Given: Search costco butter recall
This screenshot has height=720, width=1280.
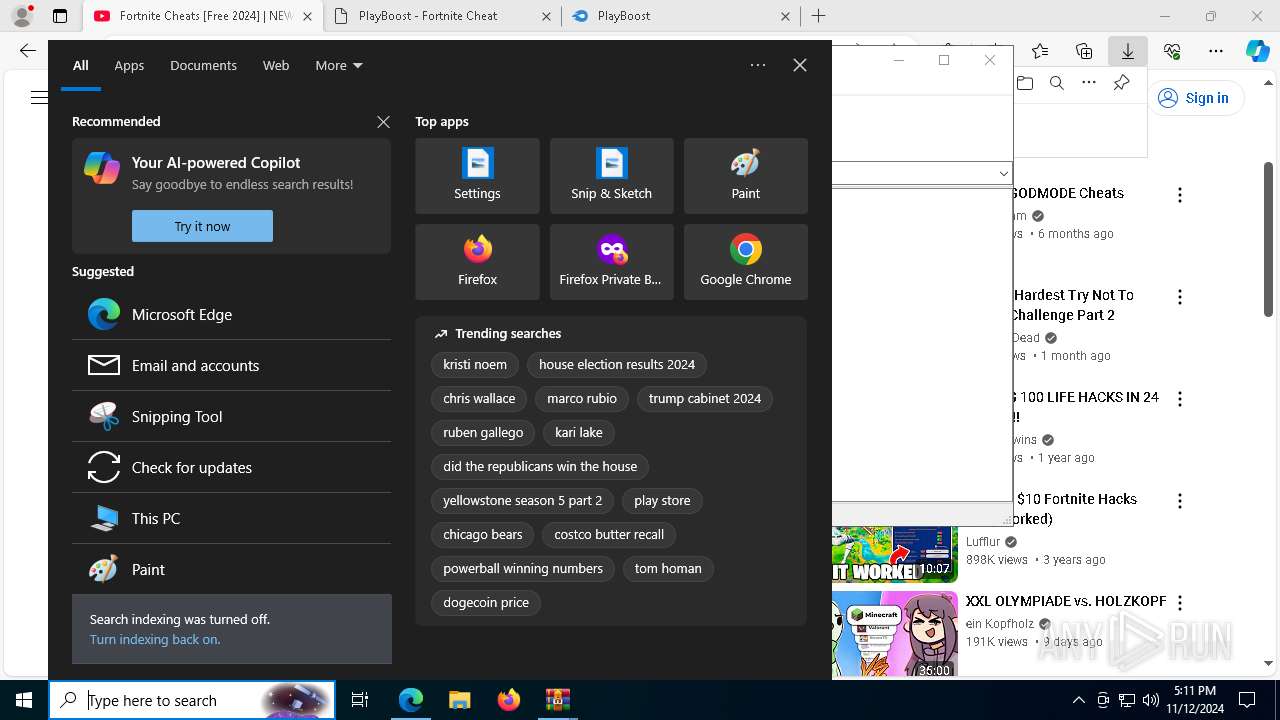Looking at the screenshot, I should point(609,534).
